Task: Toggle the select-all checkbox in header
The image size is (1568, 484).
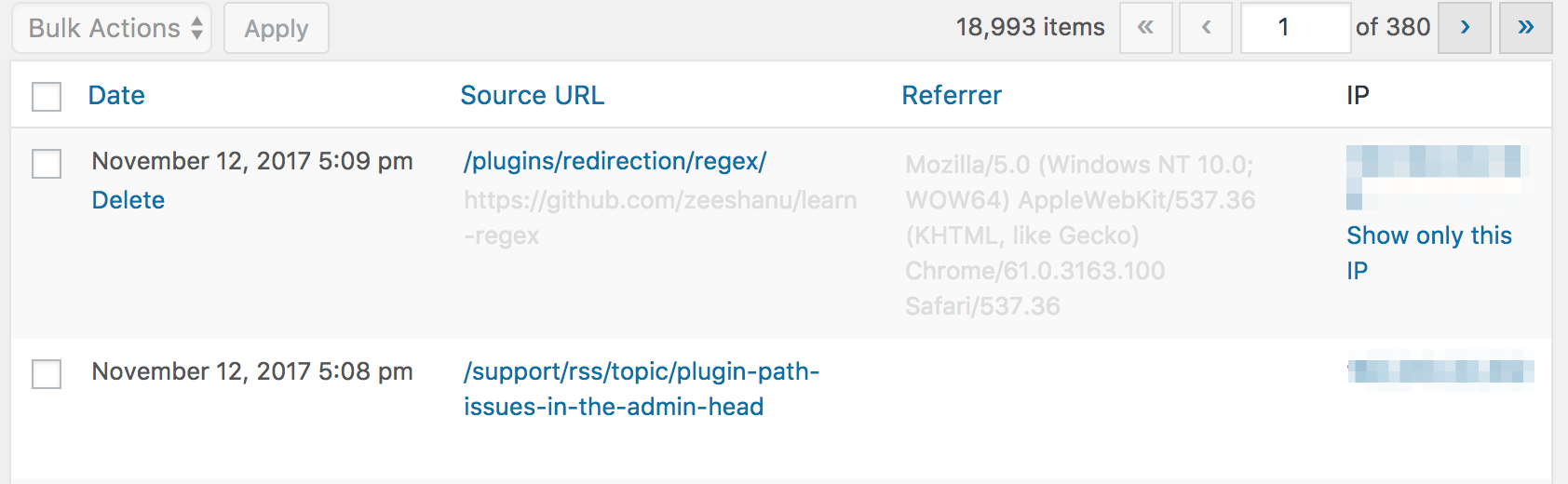Action: 47,97
